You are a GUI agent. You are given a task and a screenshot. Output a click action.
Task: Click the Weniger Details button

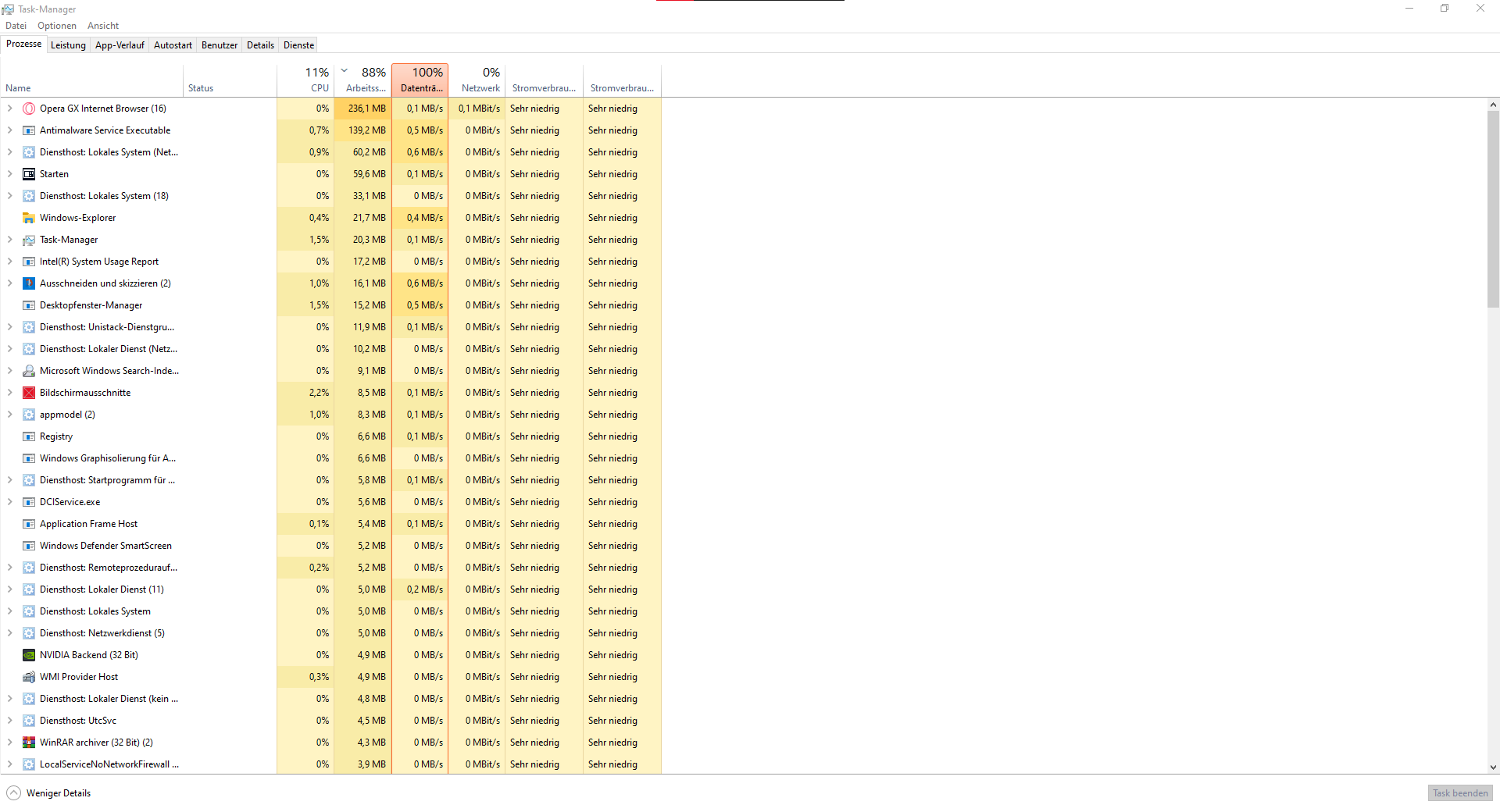48,792
